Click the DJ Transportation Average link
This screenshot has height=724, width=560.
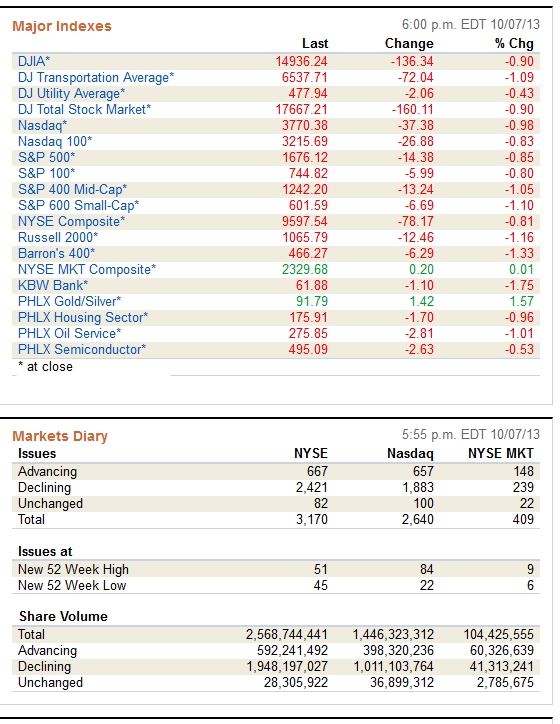click(x=96, y=77)
